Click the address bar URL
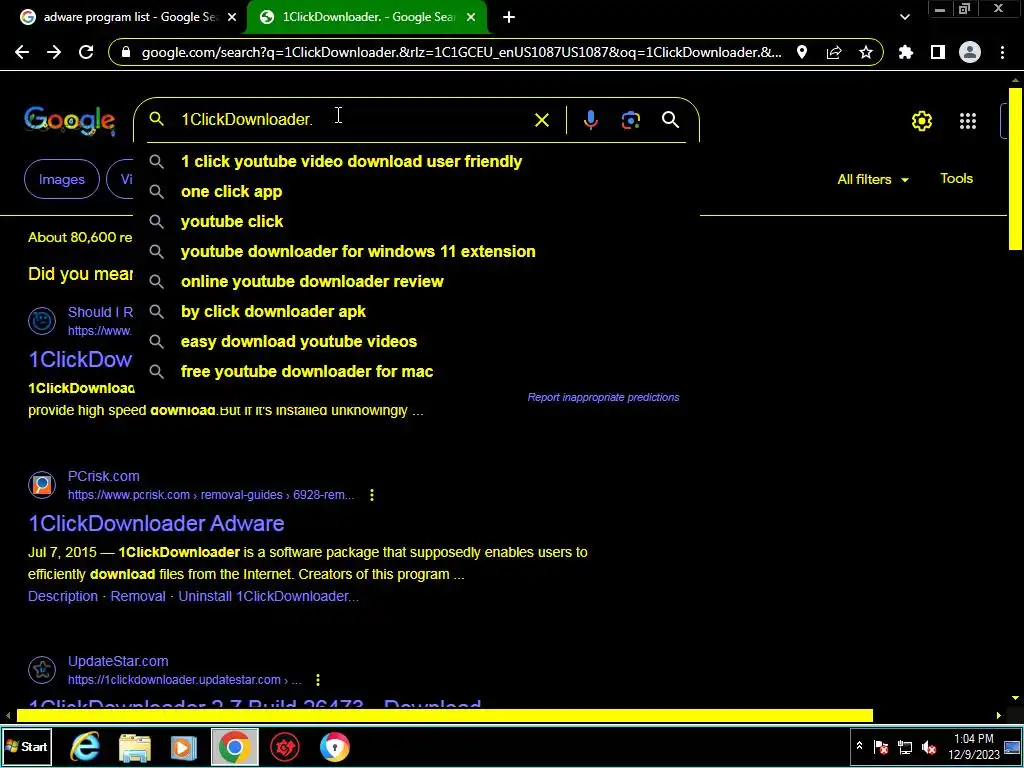 tap(461, 52)
